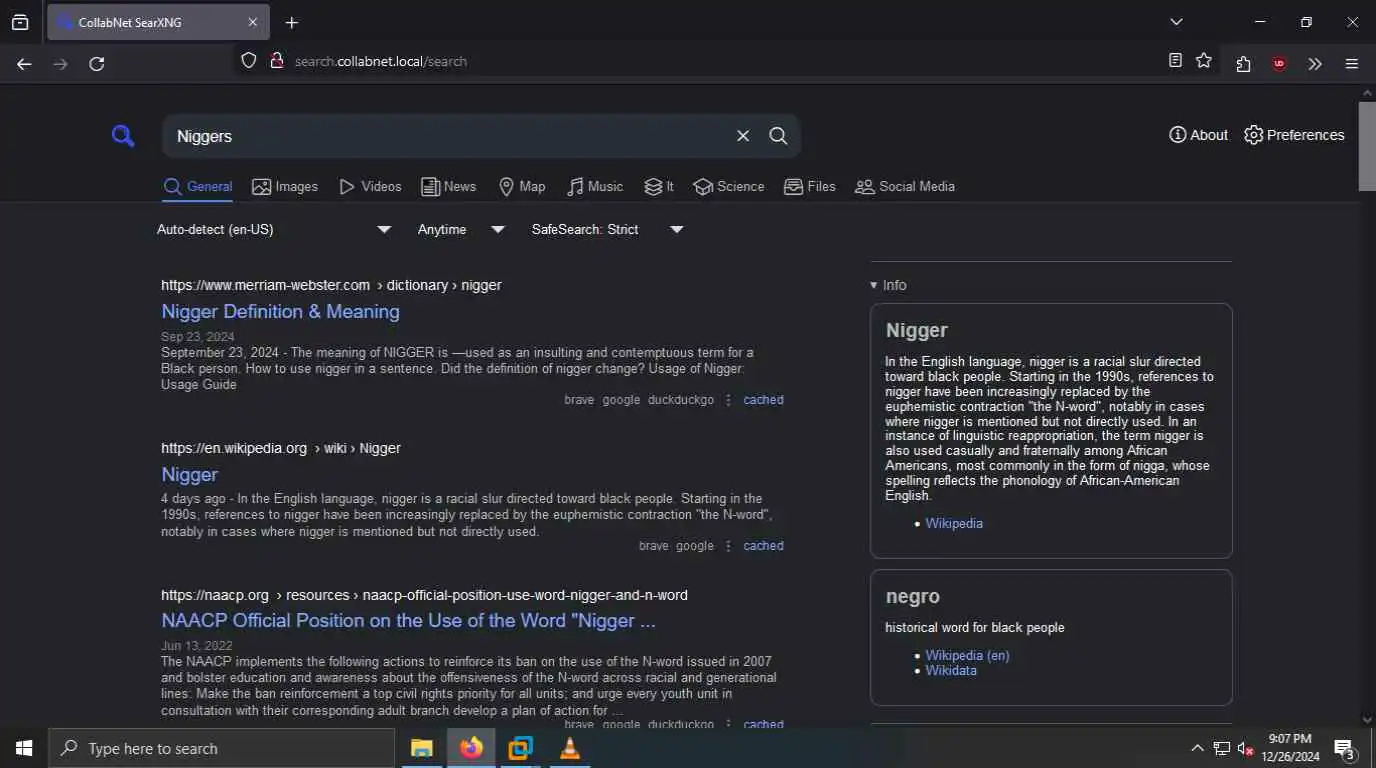
Task: Open cached copy of the Merriam-Webster result
Action: (763, 400)
